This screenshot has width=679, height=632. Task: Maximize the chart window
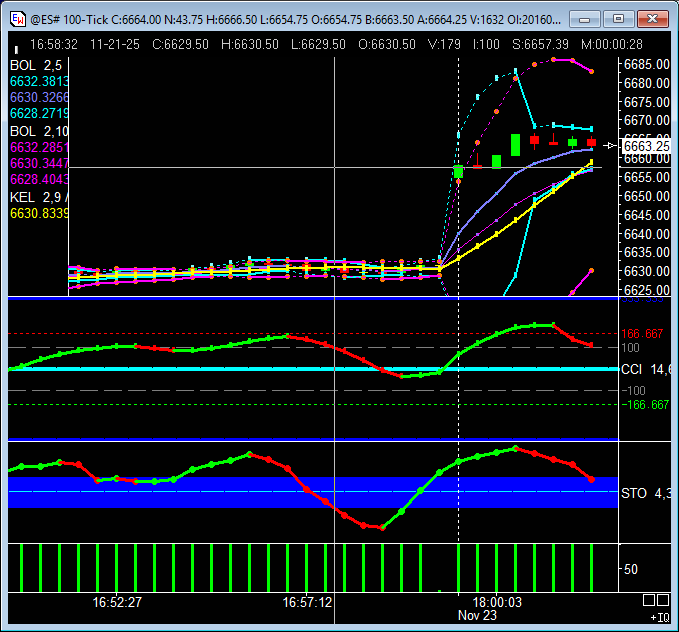[619, 18]
